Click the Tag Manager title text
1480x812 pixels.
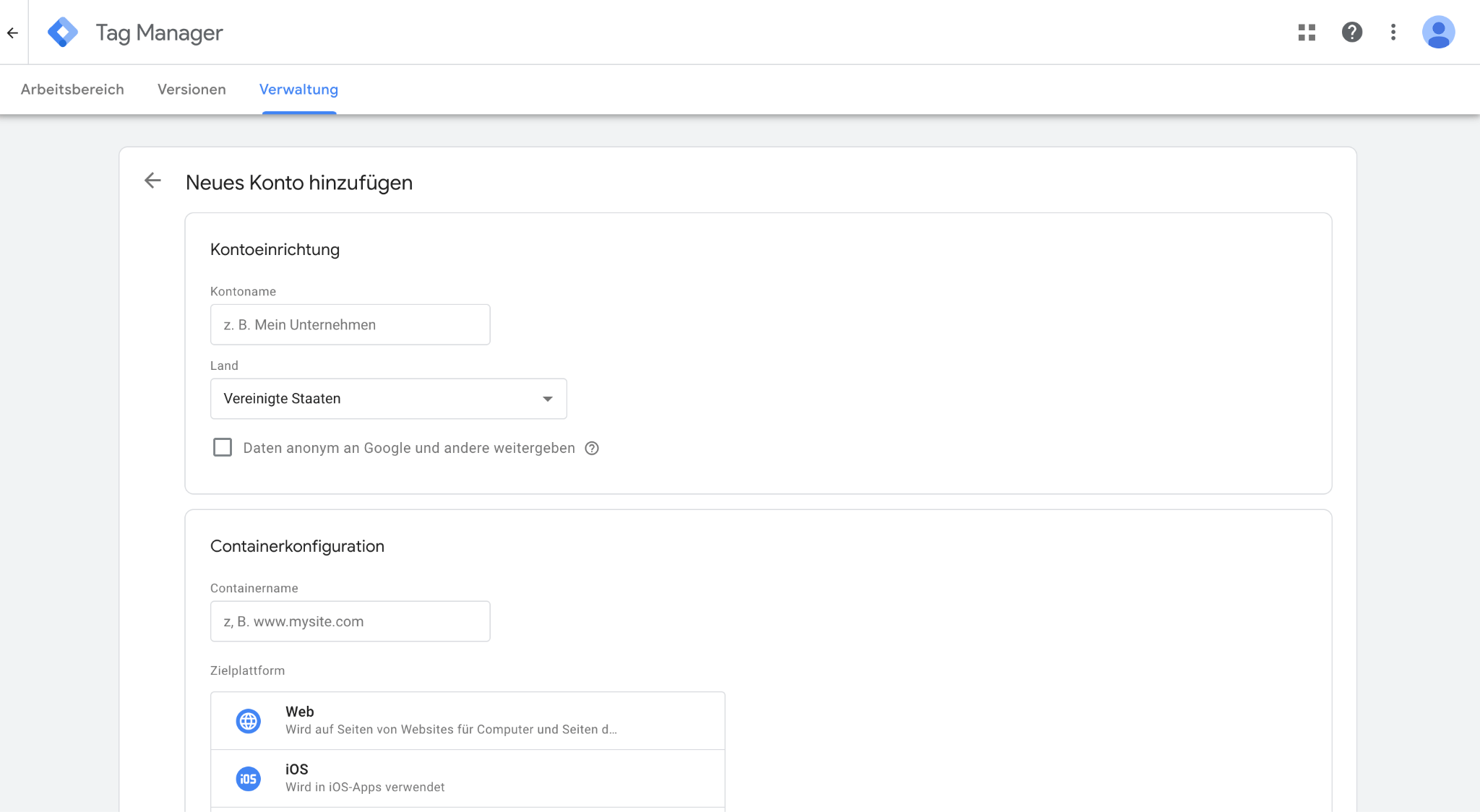click(x=159, y=33)
